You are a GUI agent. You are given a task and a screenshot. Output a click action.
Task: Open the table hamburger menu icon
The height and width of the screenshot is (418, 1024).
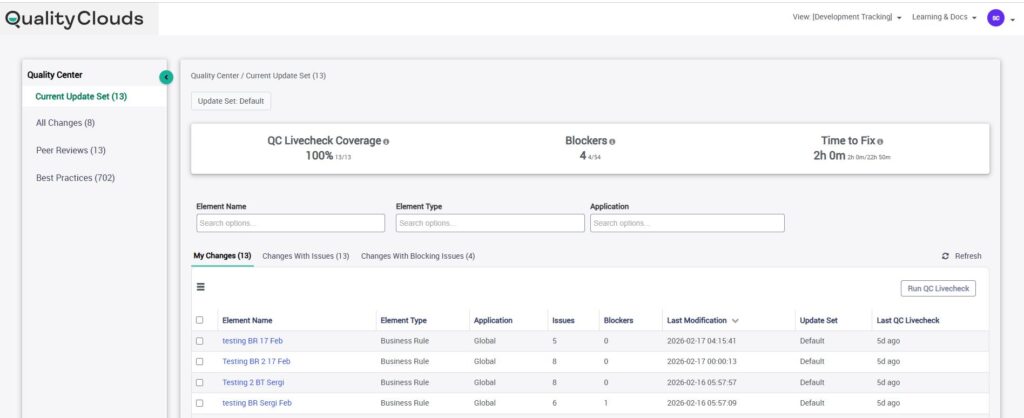click(x=200, y=287)
